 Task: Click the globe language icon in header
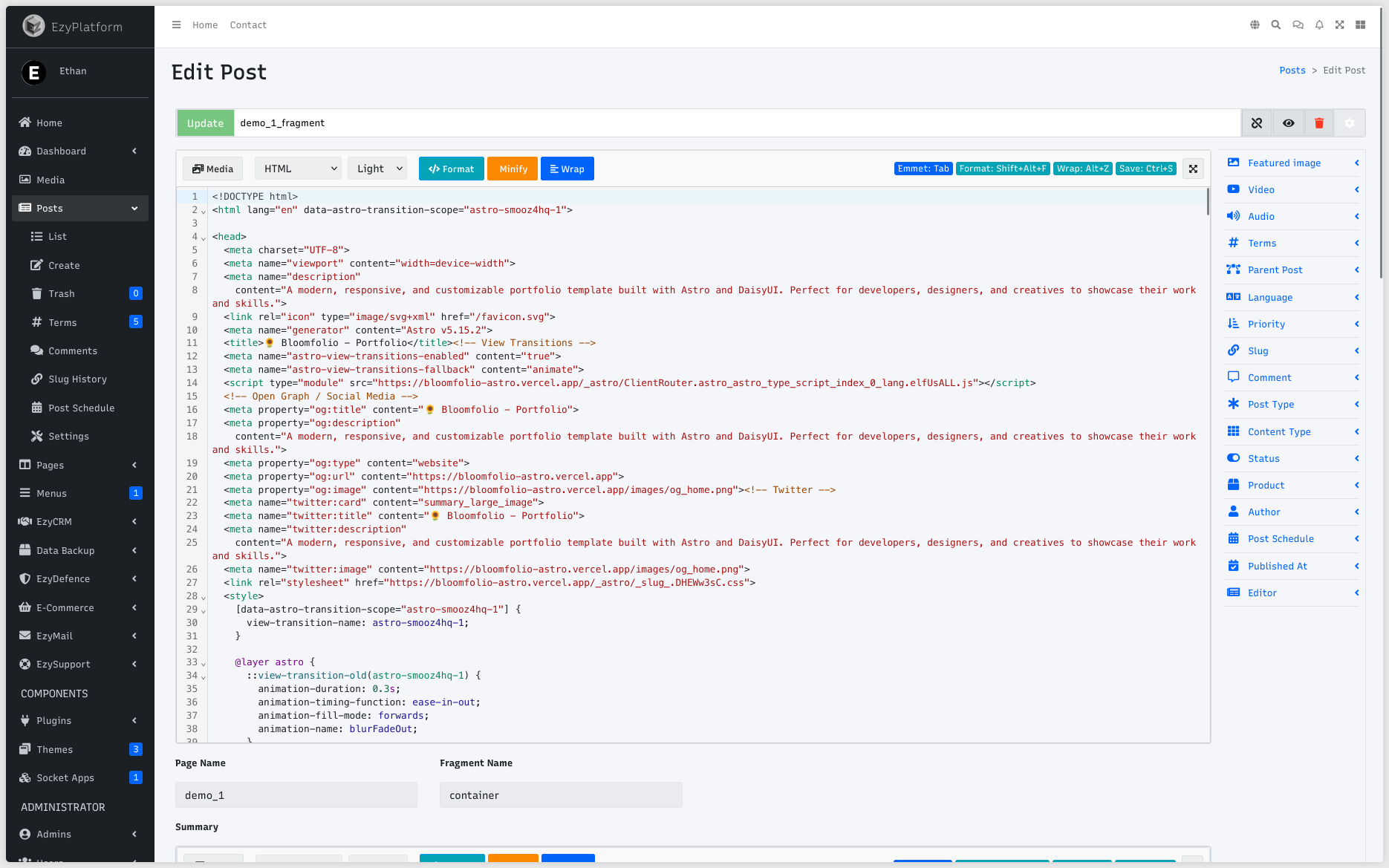tap(1255, 25)
